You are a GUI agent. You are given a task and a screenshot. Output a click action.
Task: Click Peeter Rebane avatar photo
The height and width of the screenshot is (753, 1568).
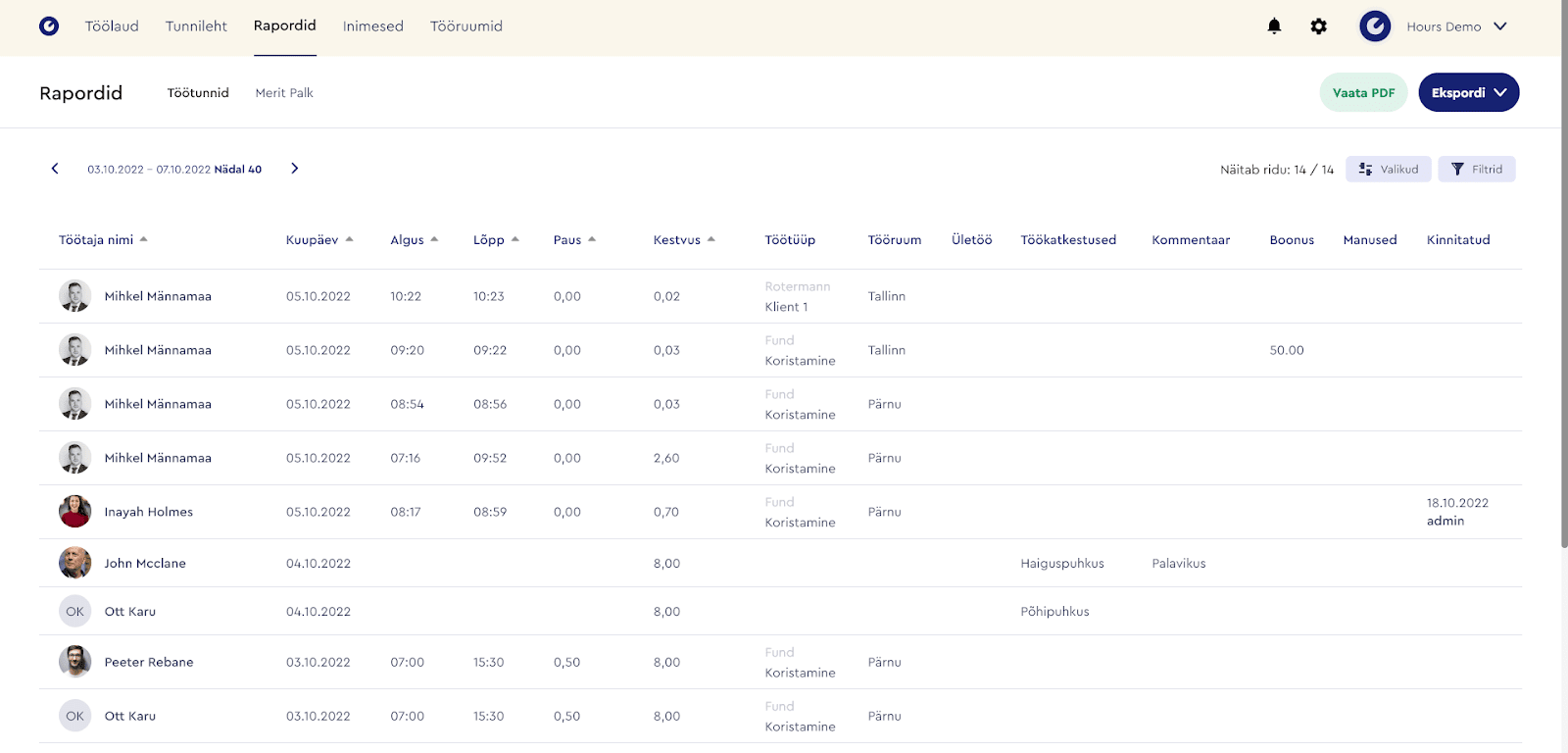click(75, 662)
